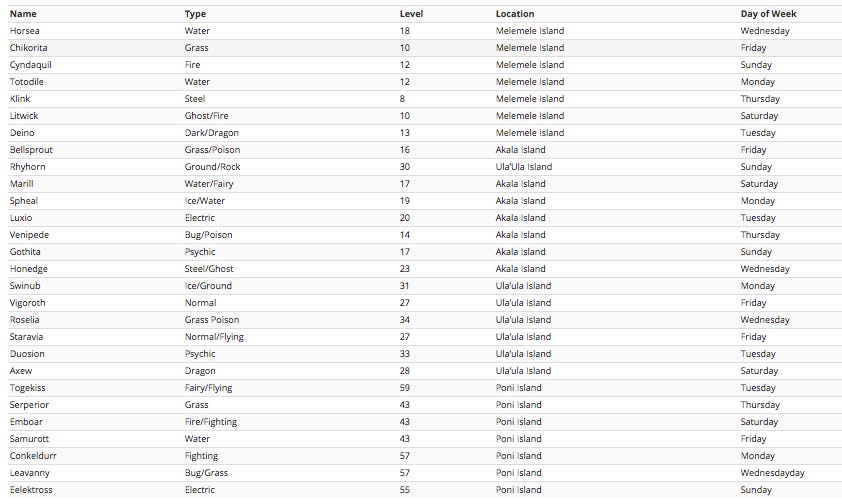Click the Location column header

click(515, 14)
